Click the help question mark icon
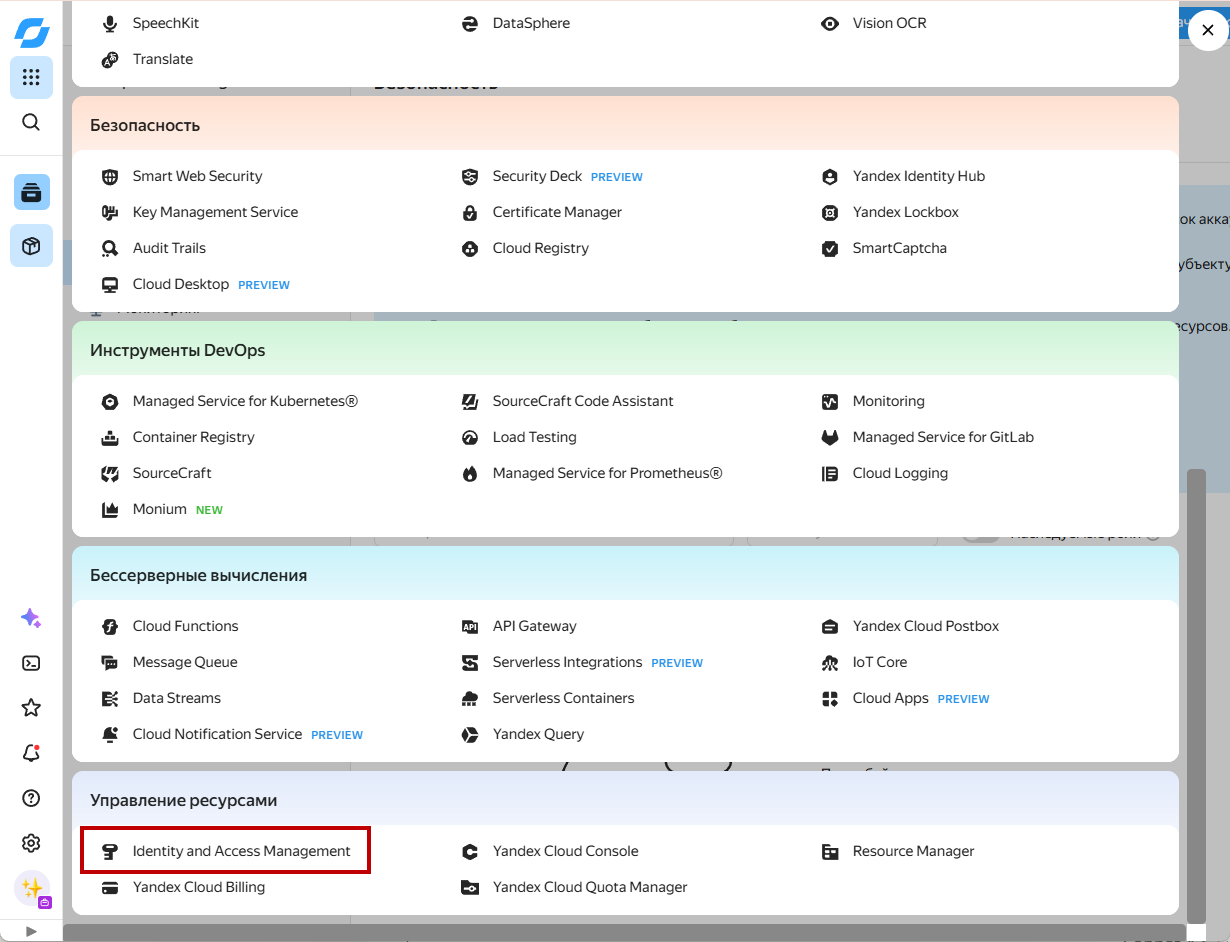The image size is (1230, 942). click(31, 798)
